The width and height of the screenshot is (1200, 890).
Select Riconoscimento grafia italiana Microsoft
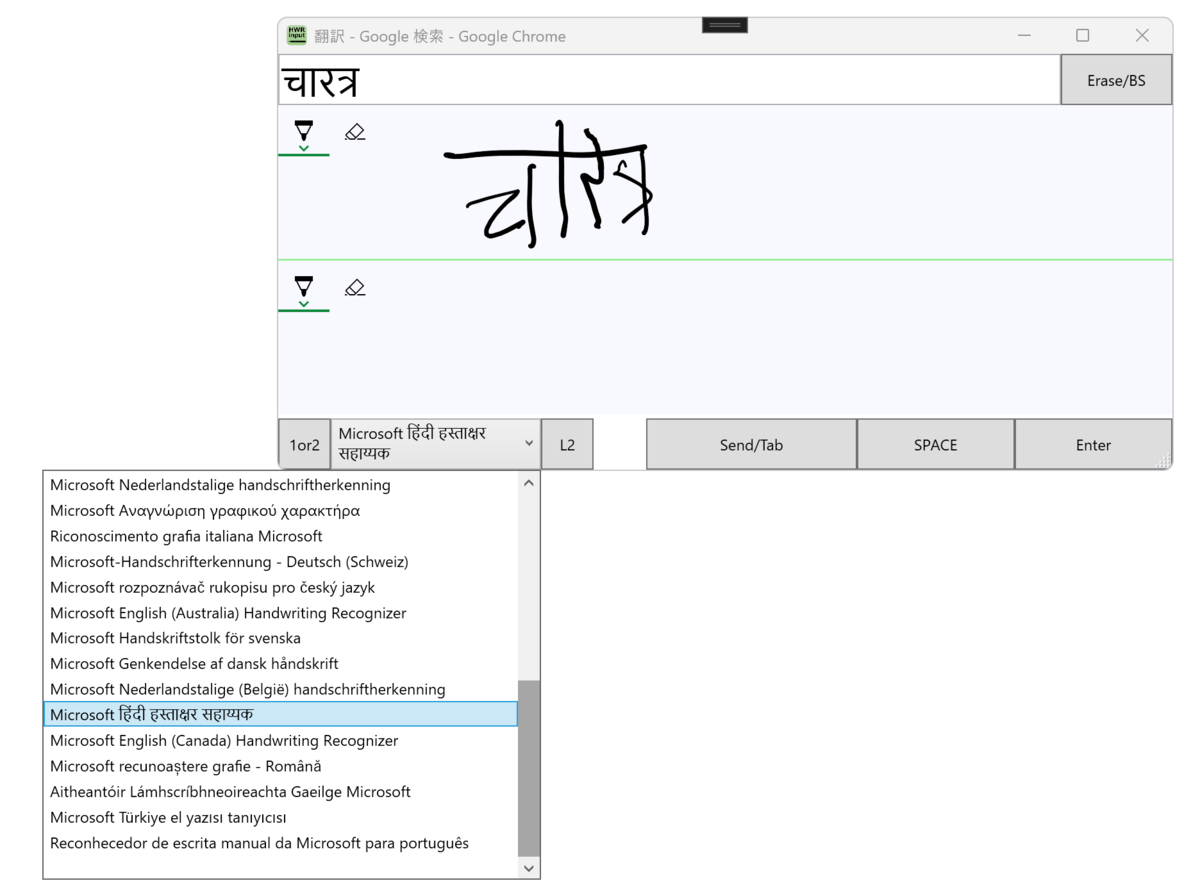(280, 536)
